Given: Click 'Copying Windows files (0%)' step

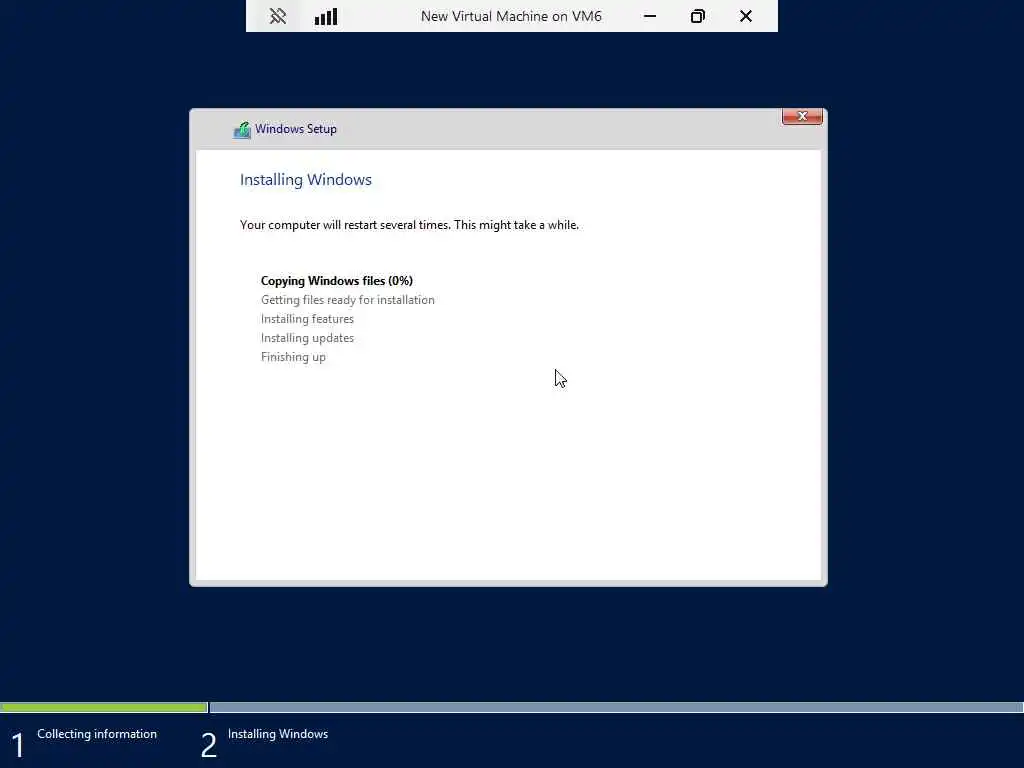Looking at the screenshot, I should [337, 281].
